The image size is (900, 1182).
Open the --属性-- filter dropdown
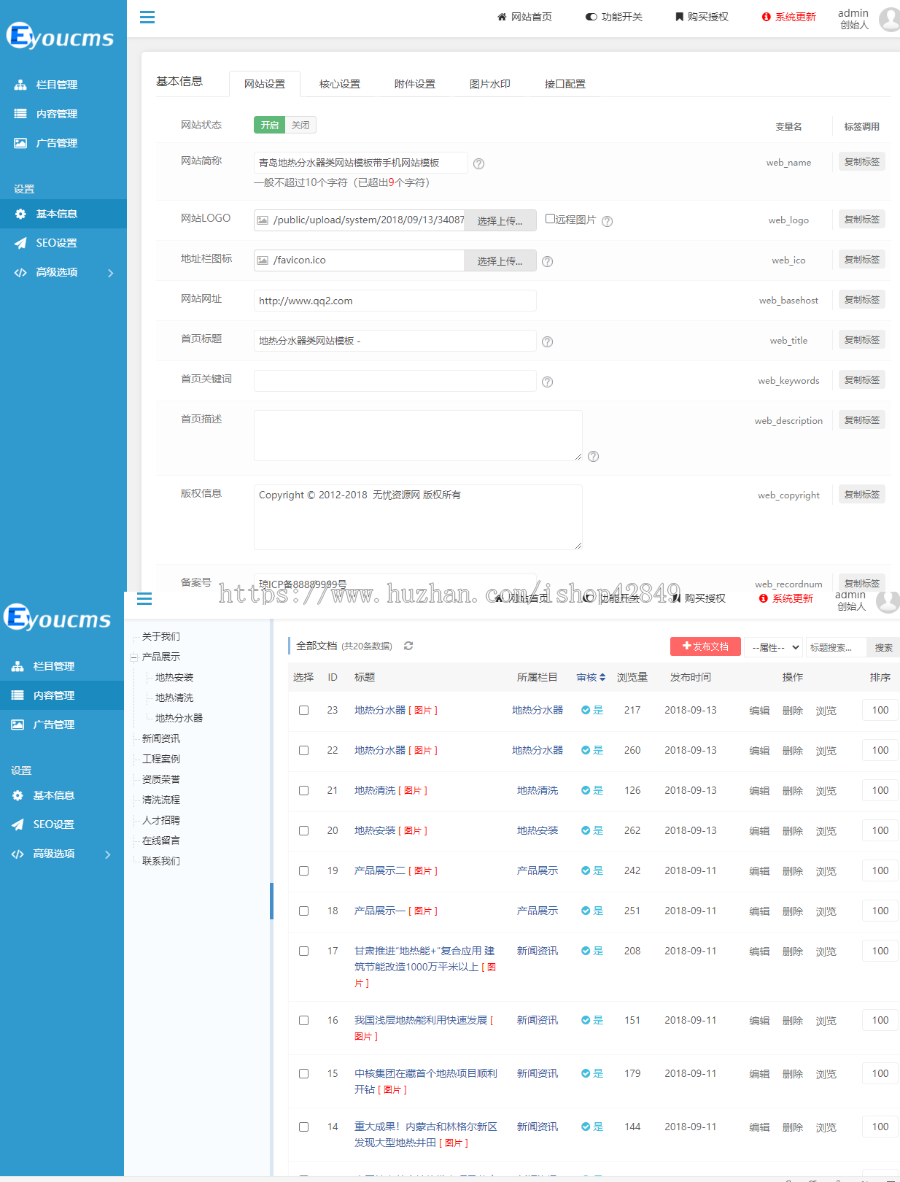[773, 648]
